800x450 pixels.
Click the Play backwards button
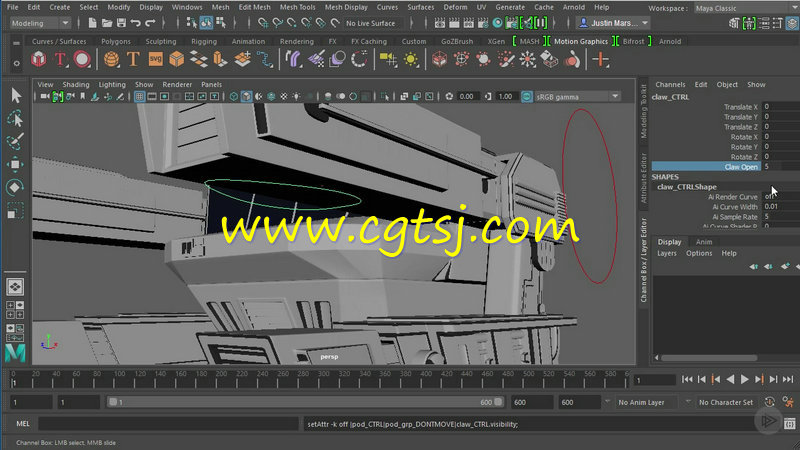[x=730, y=379]
